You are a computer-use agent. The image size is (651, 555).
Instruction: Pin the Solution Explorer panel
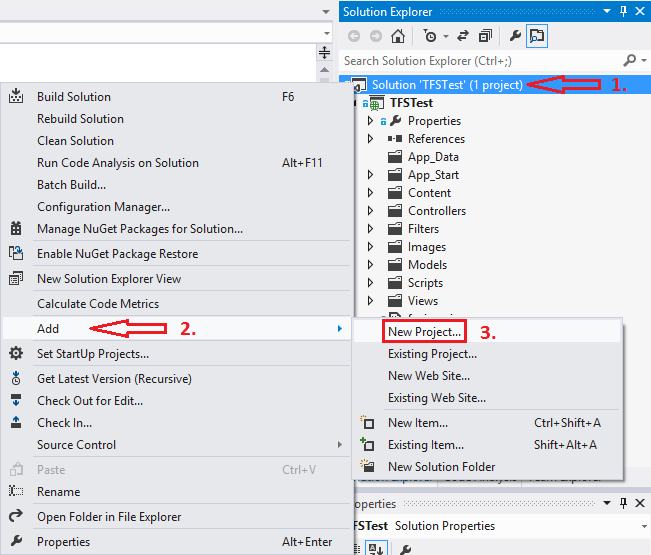623,11
